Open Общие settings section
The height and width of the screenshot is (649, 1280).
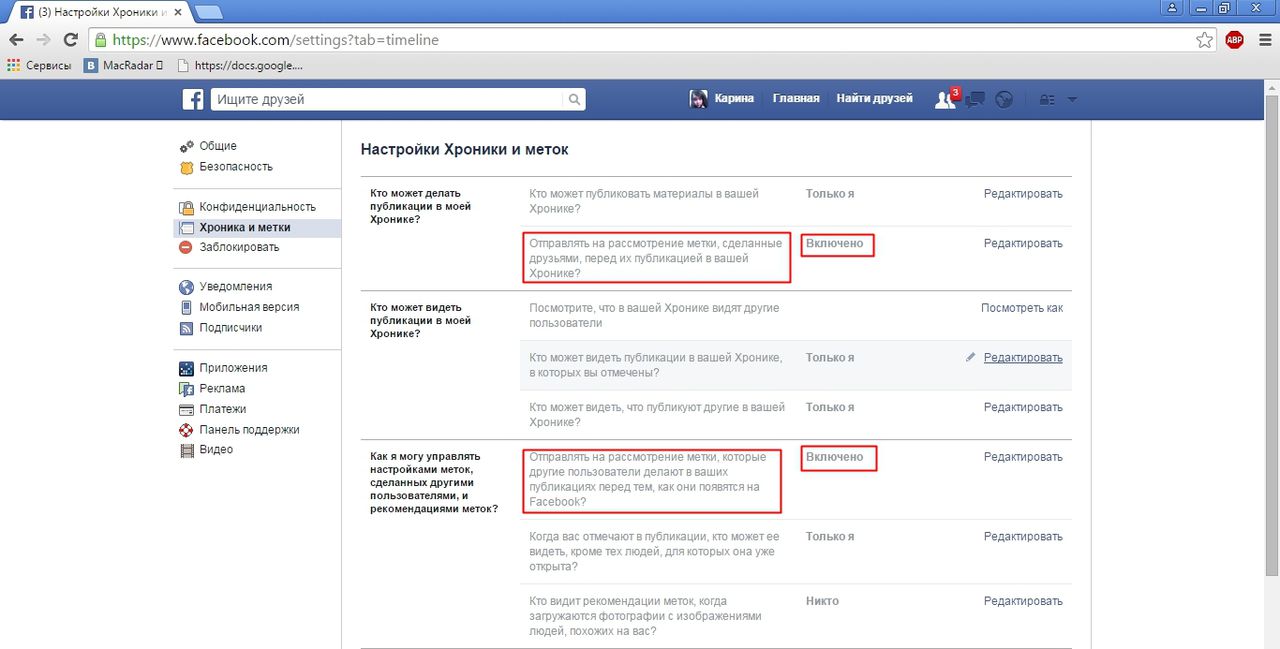[x=218, y=146]
